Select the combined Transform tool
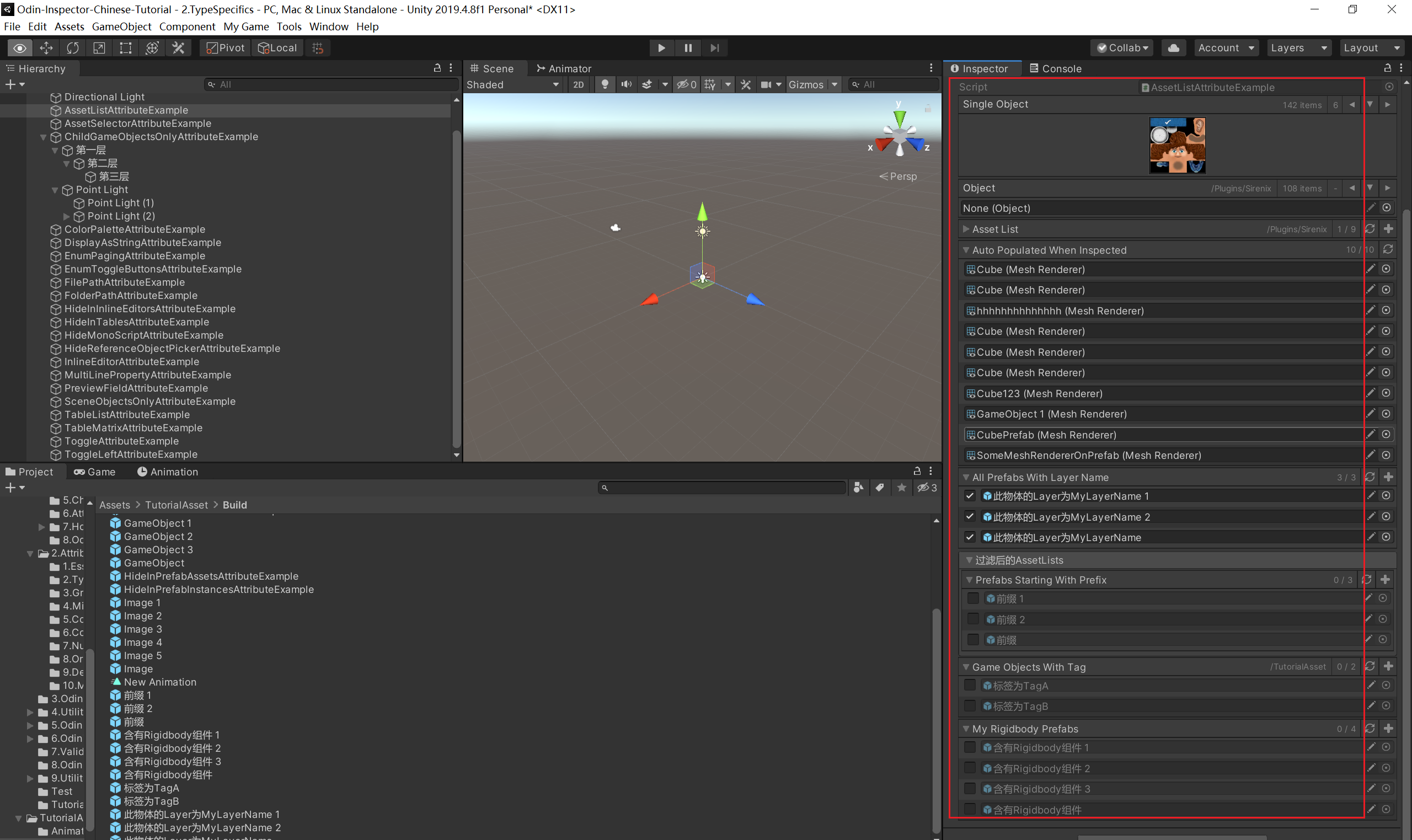The height and width of the screenshot is (840, 1412). click(x=152, y=48)
